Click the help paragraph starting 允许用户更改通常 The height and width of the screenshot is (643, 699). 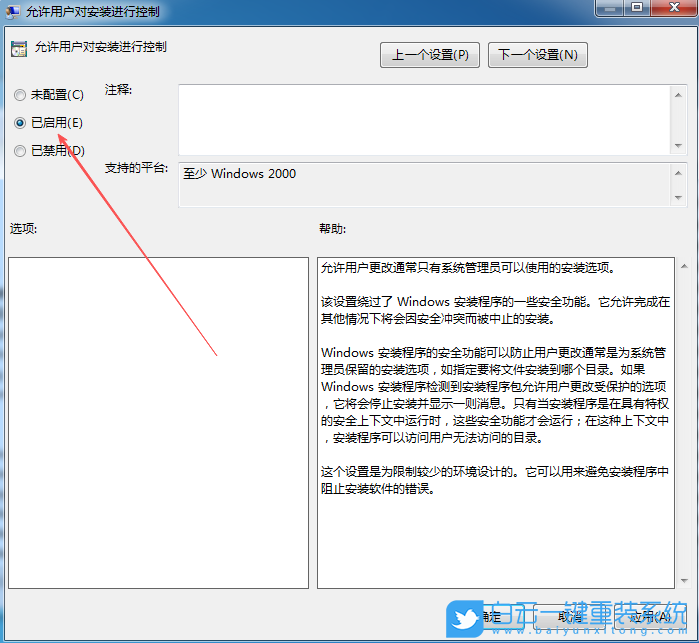(x=468, y=268)
